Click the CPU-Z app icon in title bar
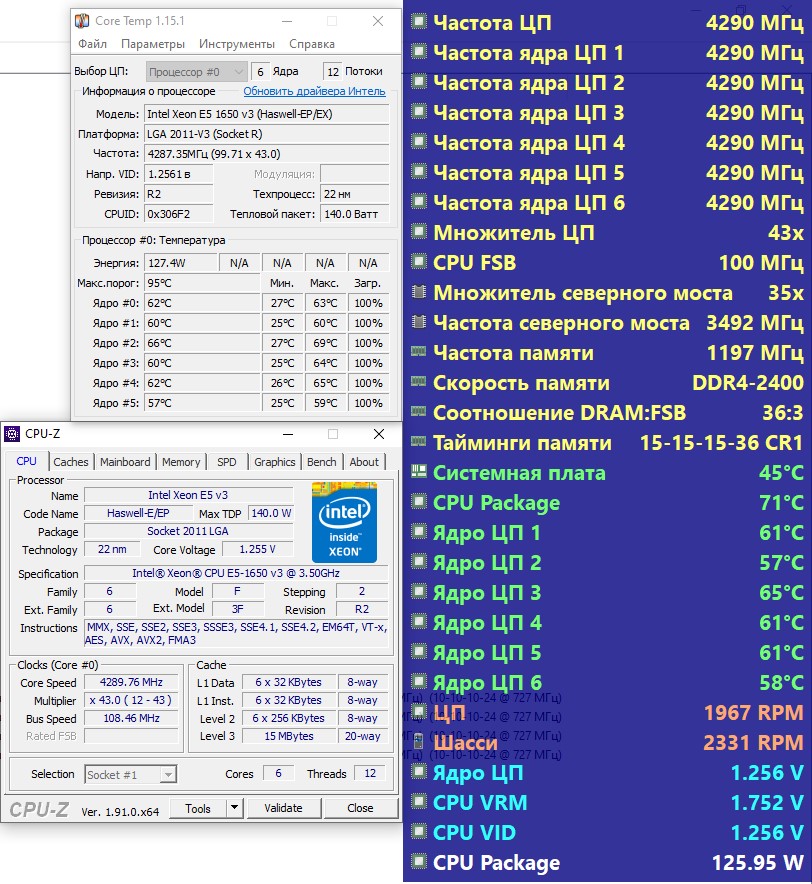The width and height of the screenshot is (812, 884). pyautogui.click(x=11, y=434)
